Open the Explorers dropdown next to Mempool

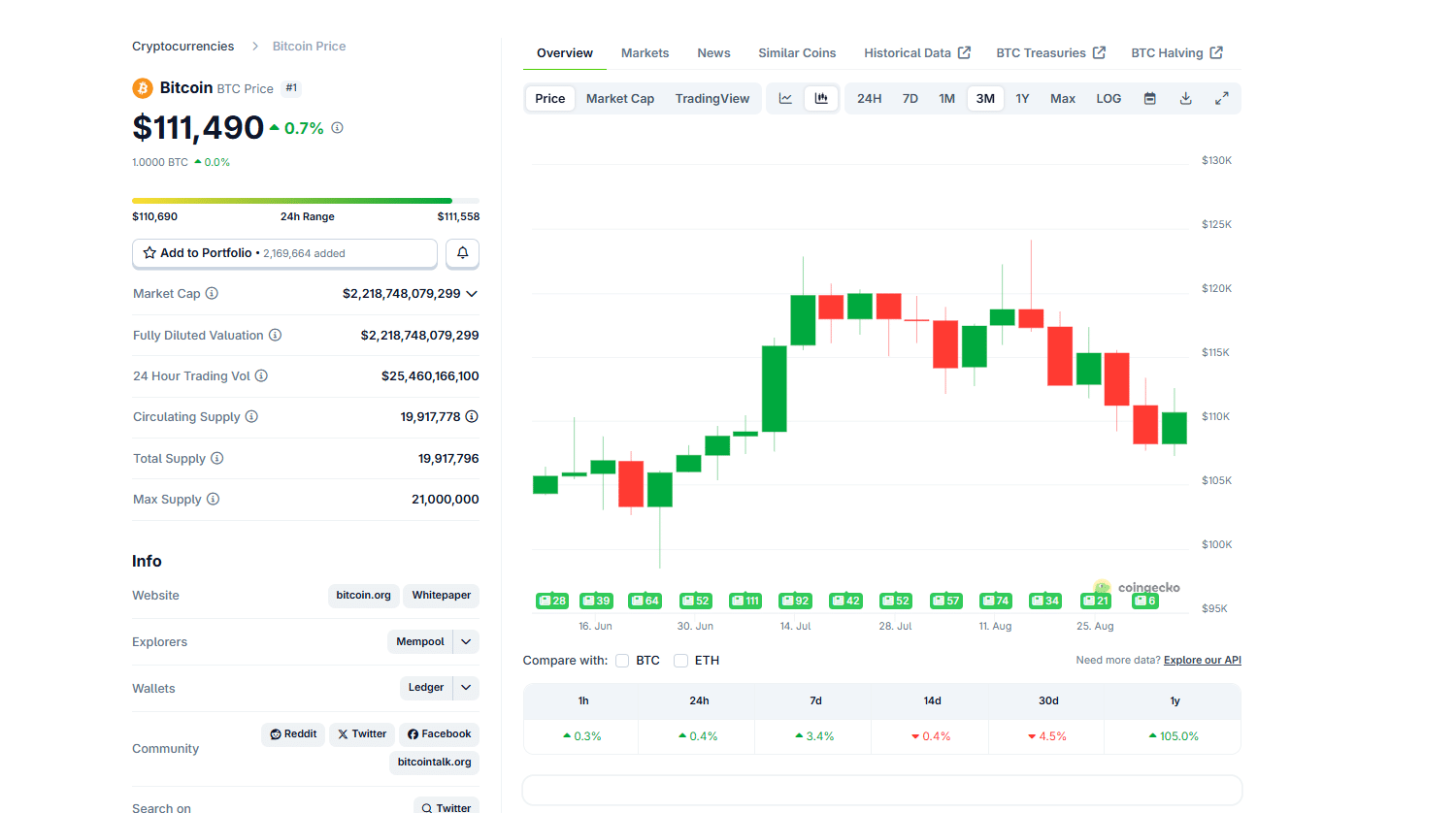tap(464, 641)
